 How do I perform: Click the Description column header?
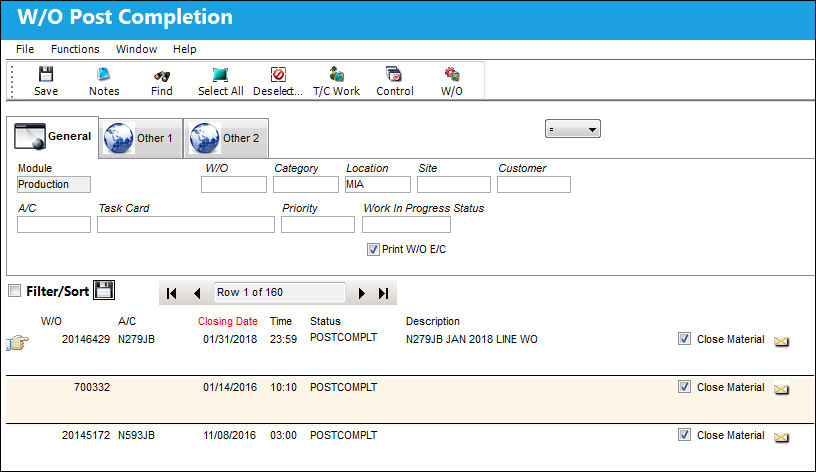(432, 321)
